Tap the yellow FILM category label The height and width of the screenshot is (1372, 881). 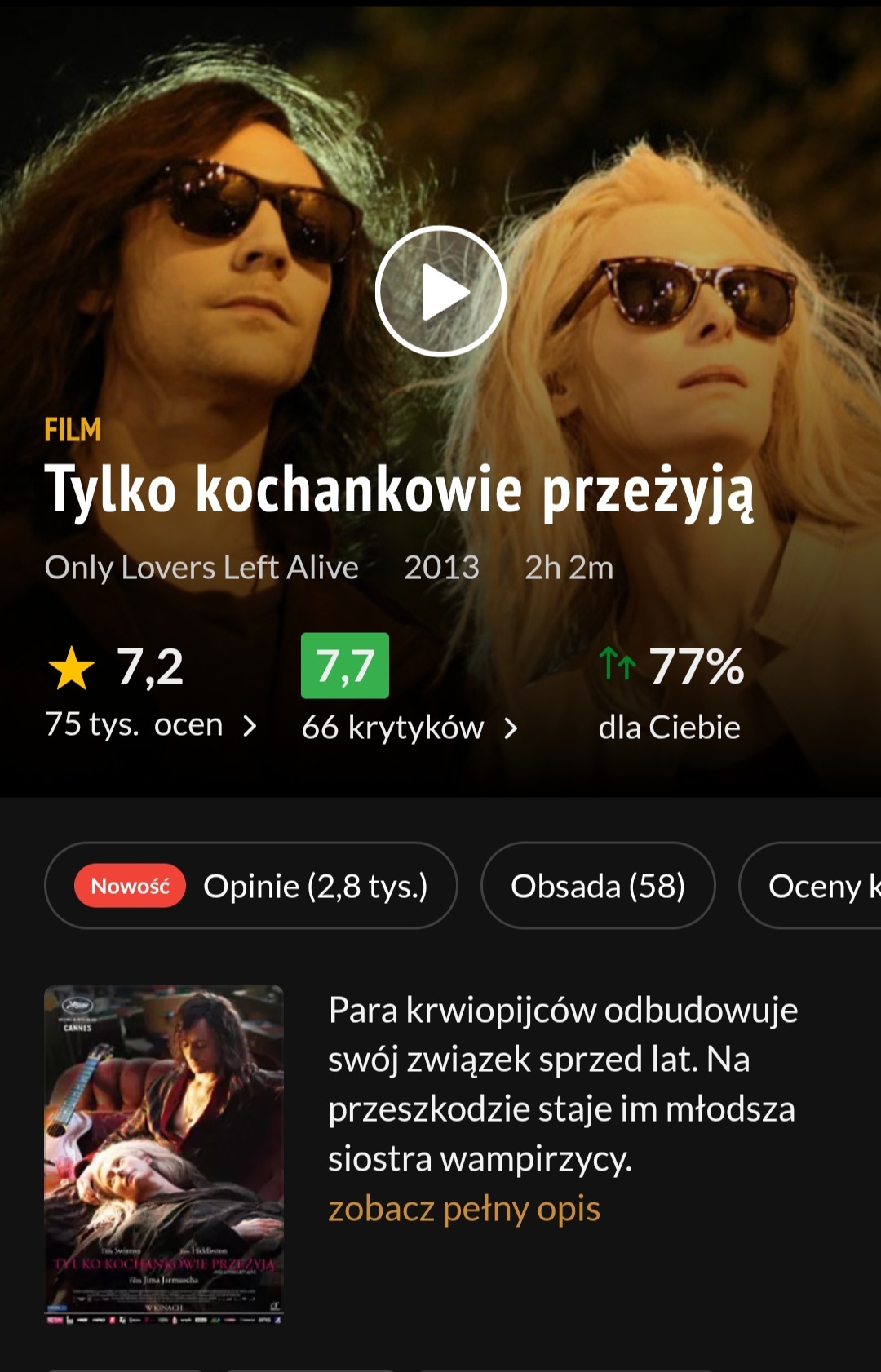point(73,430)
